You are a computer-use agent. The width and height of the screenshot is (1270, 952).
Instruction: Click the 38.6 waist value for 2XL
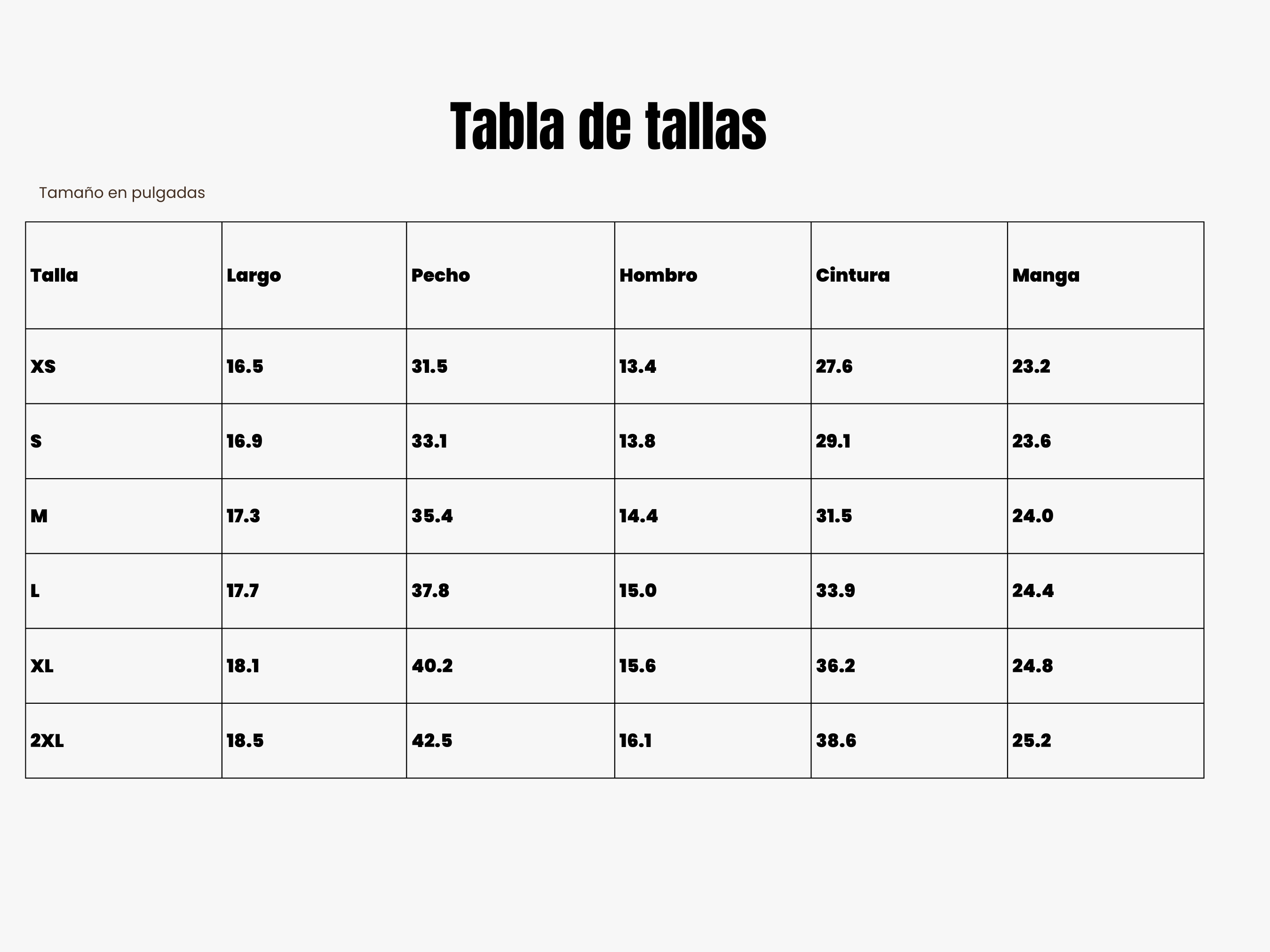click(x=835, y=741)
